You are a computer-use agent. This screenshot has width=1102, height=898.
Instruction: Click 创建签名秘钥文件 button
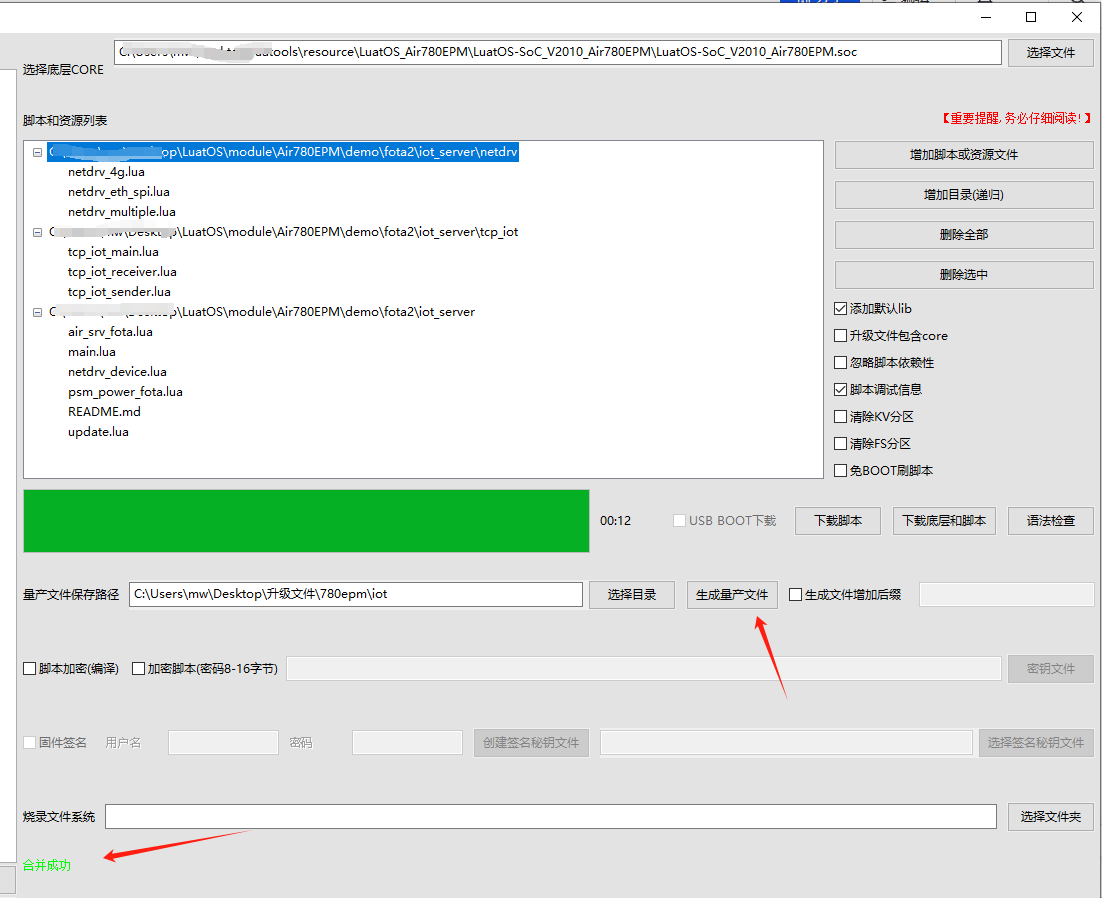coord(531,743)
